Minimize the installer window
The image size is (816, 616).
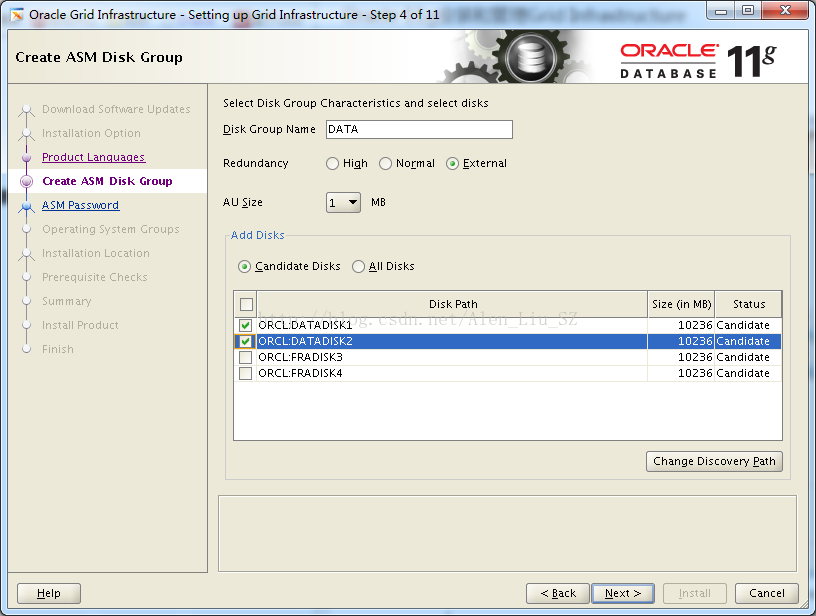click(x=721, y=11)
